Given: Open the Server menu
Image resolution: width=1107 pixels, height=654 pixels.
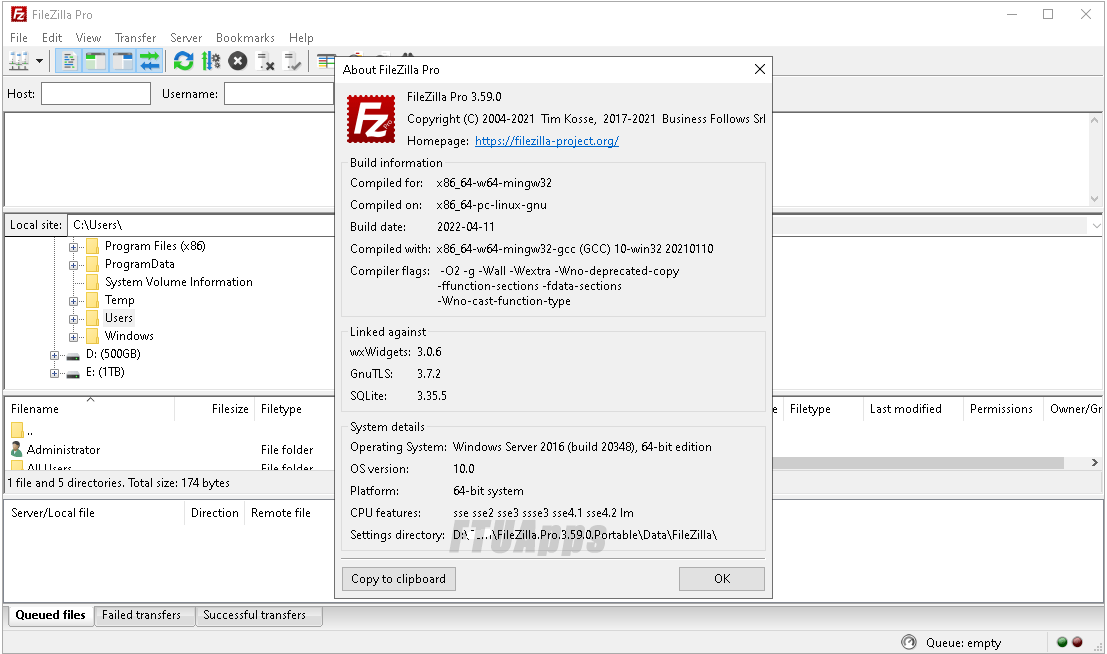Looking at the screenshot, I should (x=186, y=37).
